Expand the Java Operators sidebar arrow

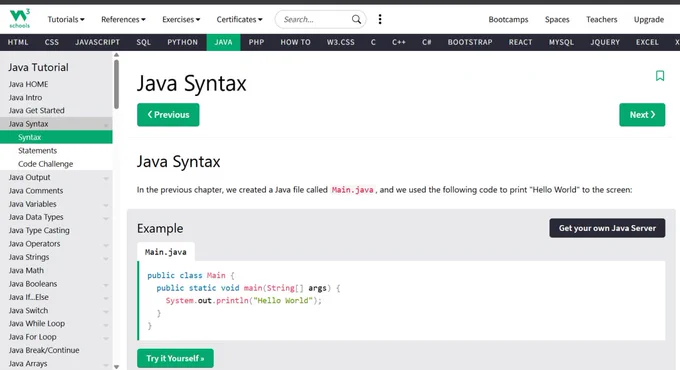106,245
